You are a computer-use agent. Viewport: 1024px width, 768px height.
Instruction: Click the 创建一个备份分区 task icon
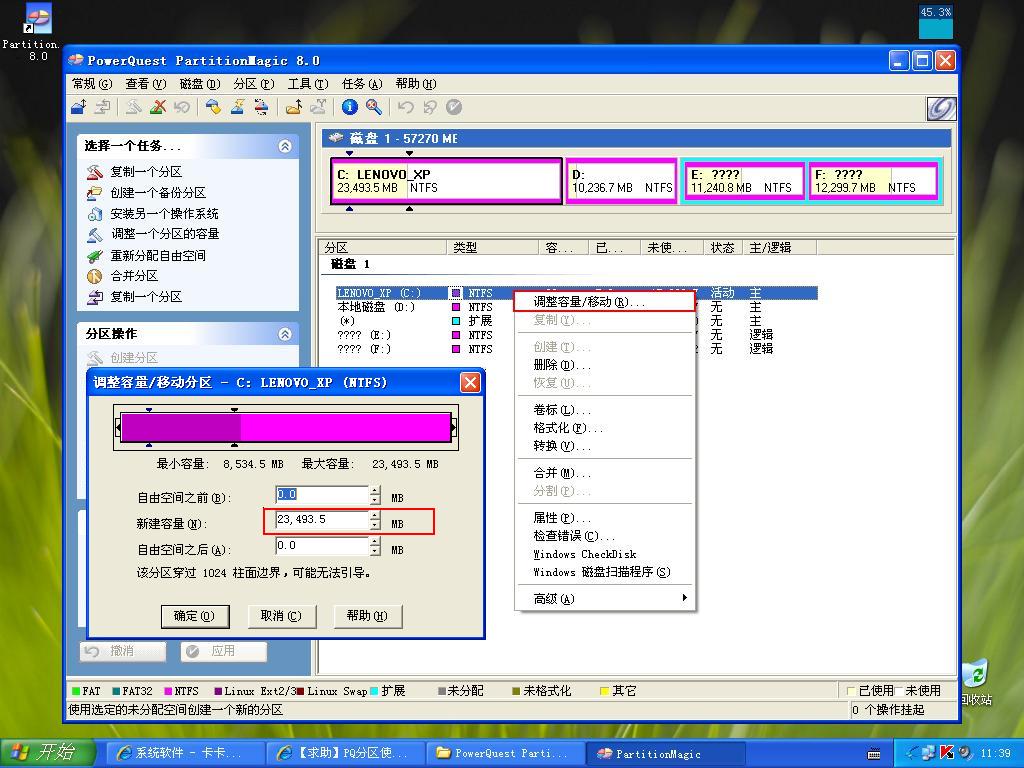tap(95, 193)
